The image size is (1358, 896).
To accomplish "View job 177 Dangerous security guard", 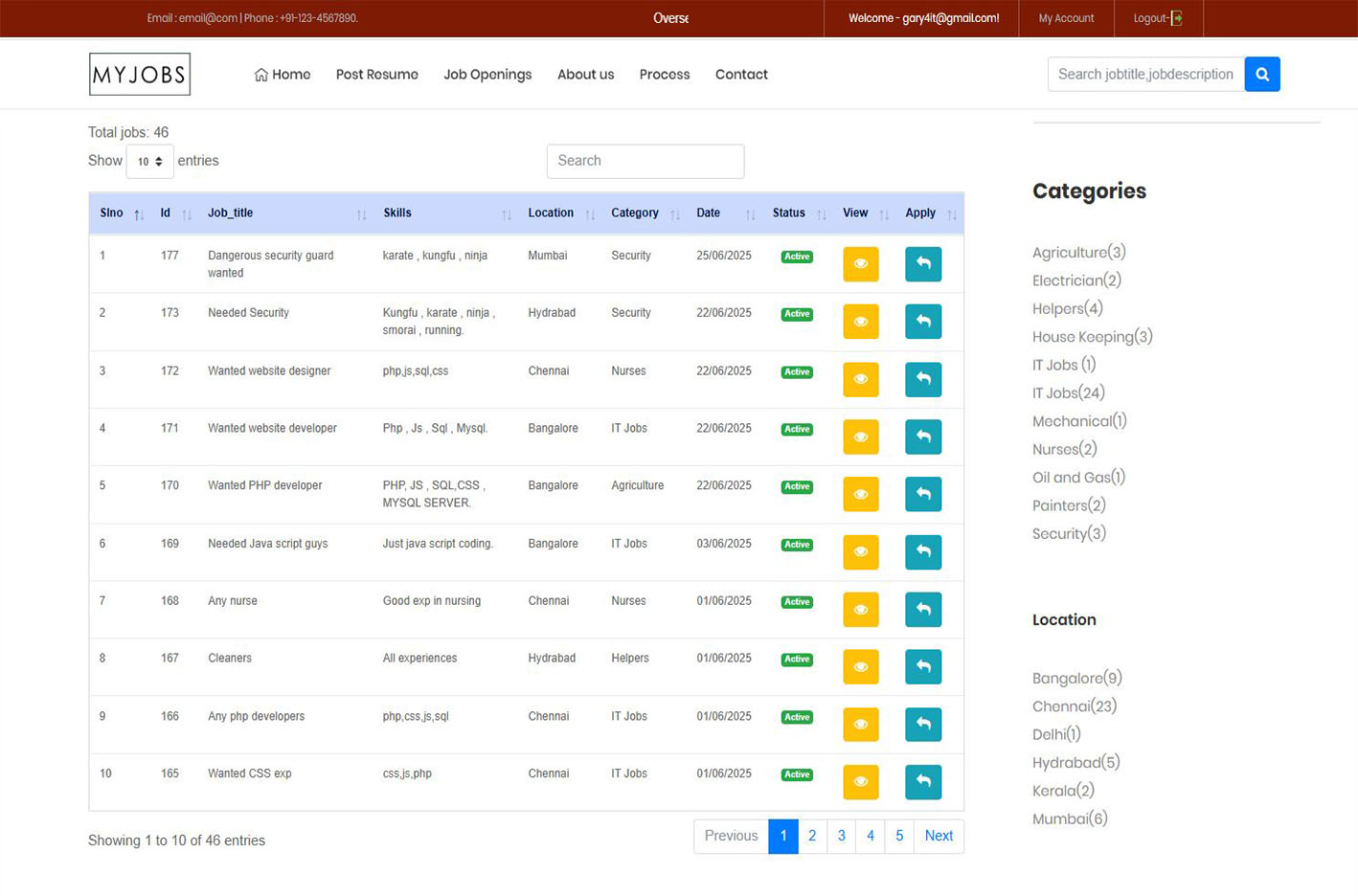I will pos(860,264).
